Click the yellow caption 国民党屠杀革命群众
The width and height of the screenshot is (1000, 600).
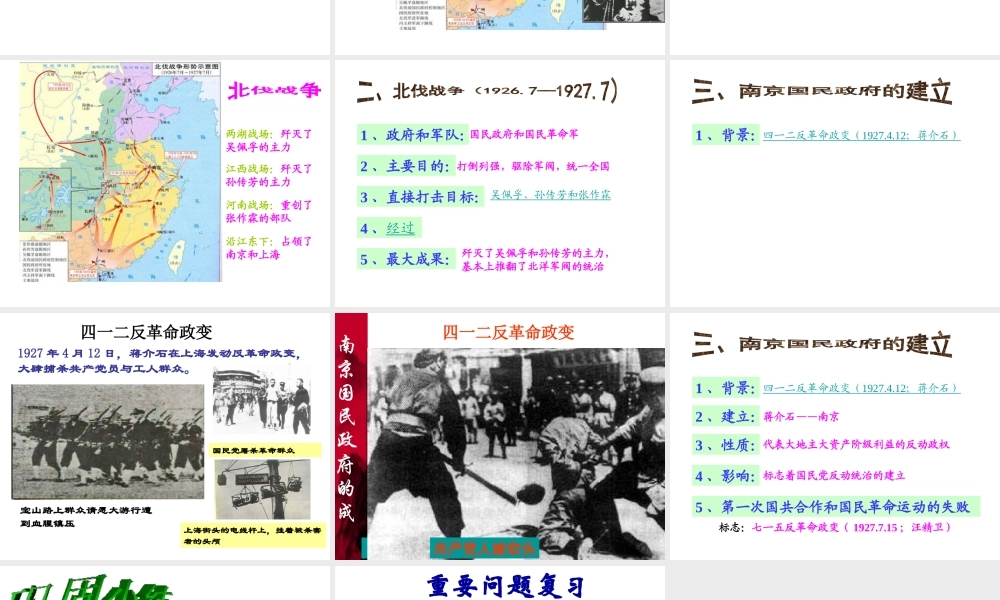click(x=264, y=450)
